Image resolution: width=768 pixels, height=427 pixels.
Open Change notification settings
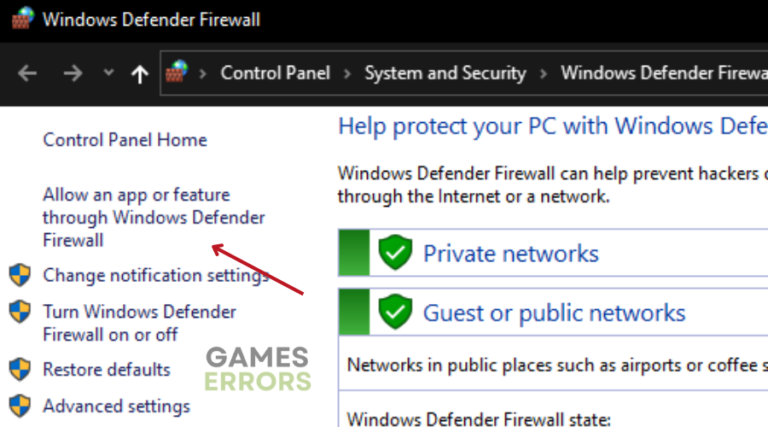pos(155,275)
